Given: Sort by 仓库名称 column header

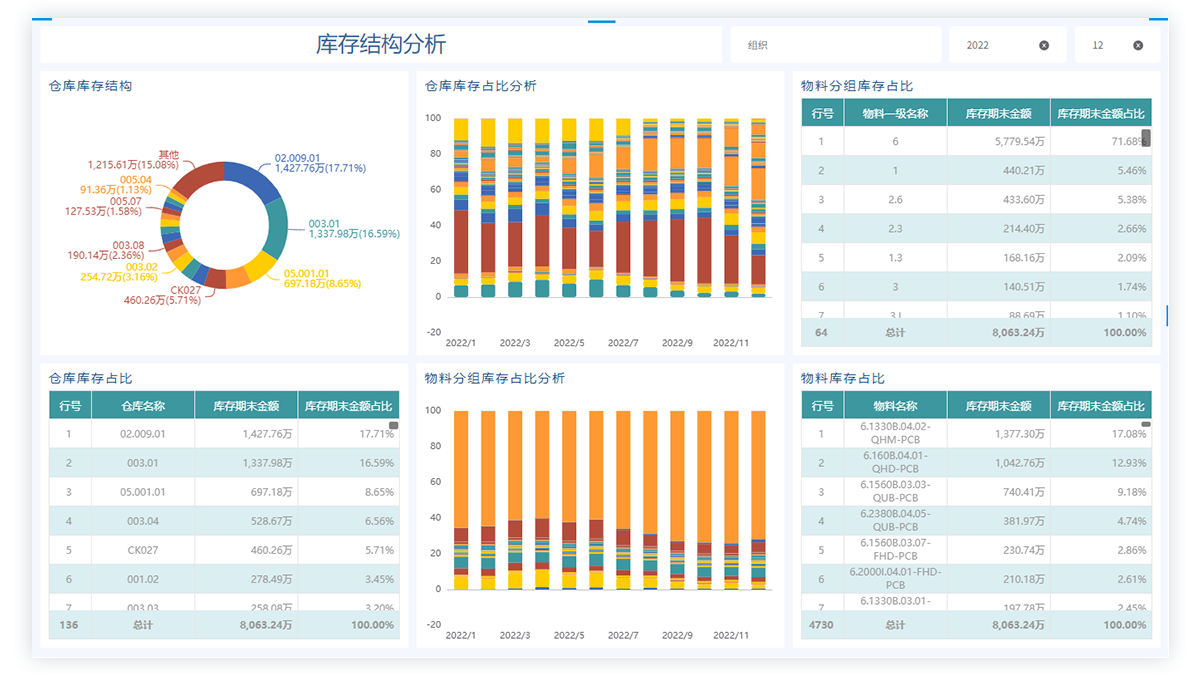Looking at the screenshot, I should 143,406.
